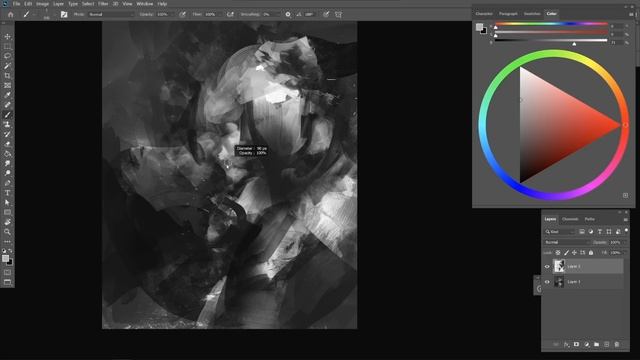The width and height of the screenshot is (640, 360).
Task: Add a layer style with fx icon
Action: click(566, 344)
